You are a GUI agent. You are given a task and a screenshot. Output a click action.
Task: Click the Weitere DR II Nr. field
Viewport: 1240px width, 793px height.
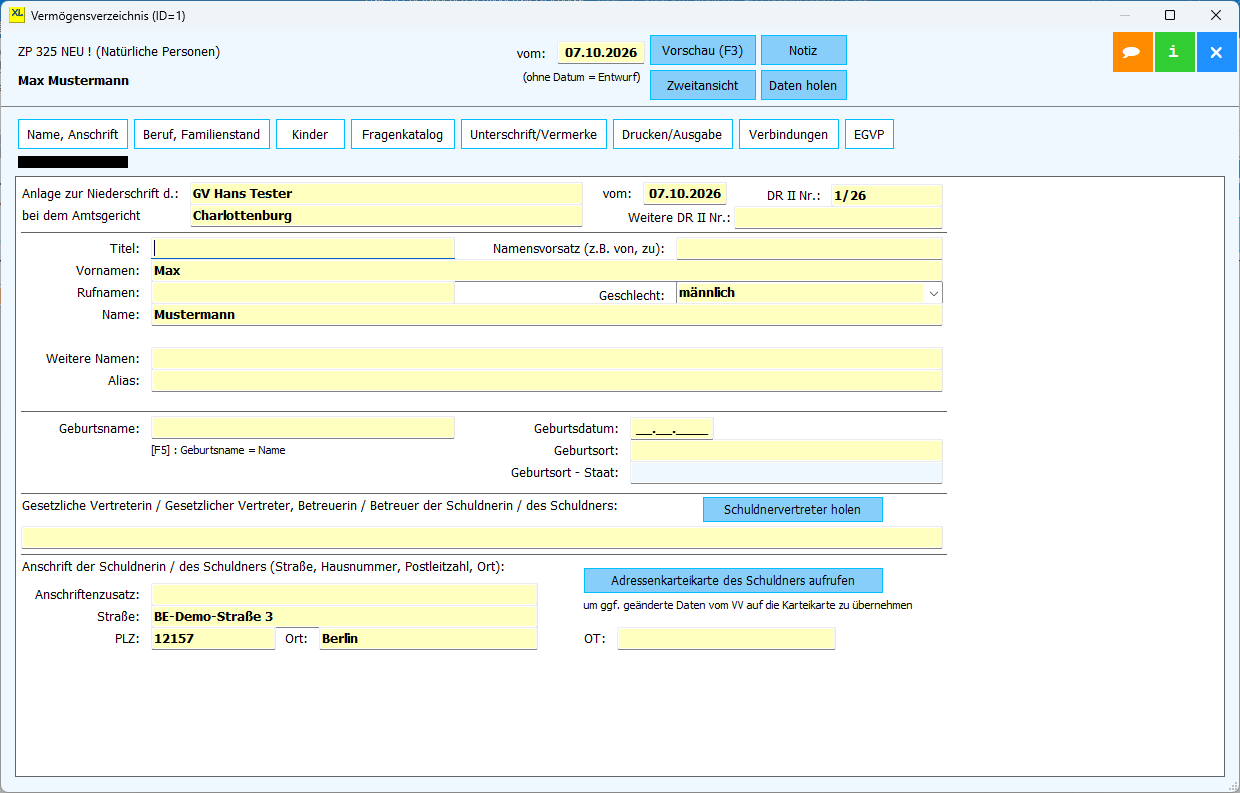(x=839, y=217)
